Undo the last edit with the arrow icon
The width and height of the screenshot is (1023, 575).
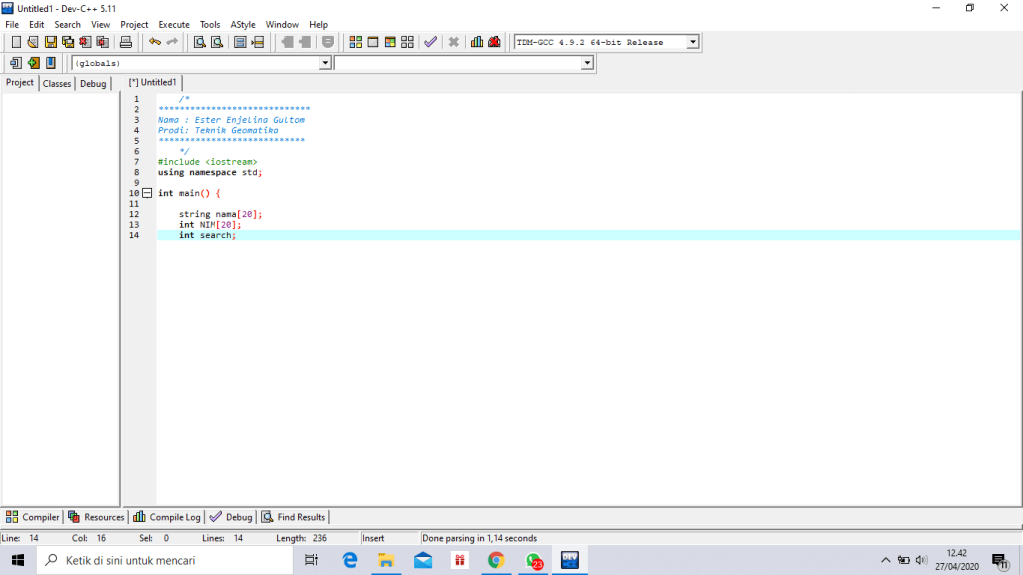click(154, 42)
